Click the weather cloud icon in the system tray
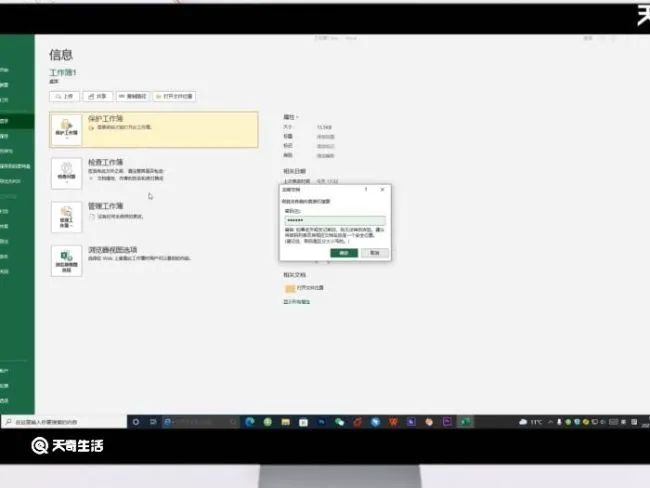The height and width of the screenshot is (488, 650). [523, 422]
